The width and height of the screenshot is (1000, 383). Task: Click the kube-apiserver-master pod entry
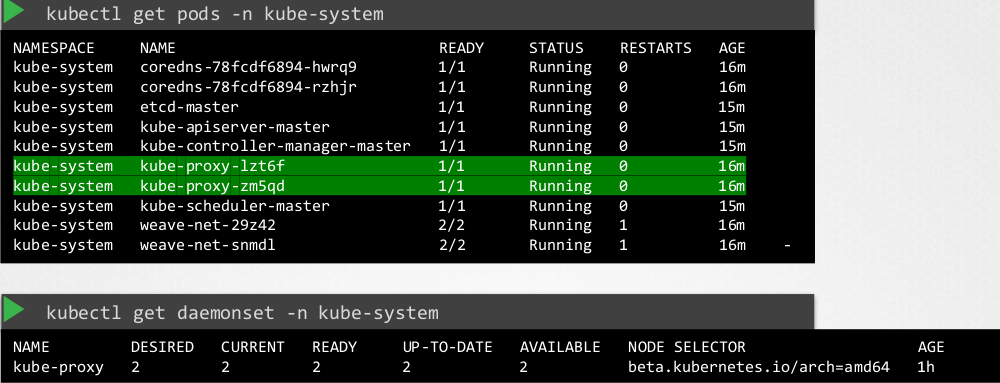(x=235, y=127)
